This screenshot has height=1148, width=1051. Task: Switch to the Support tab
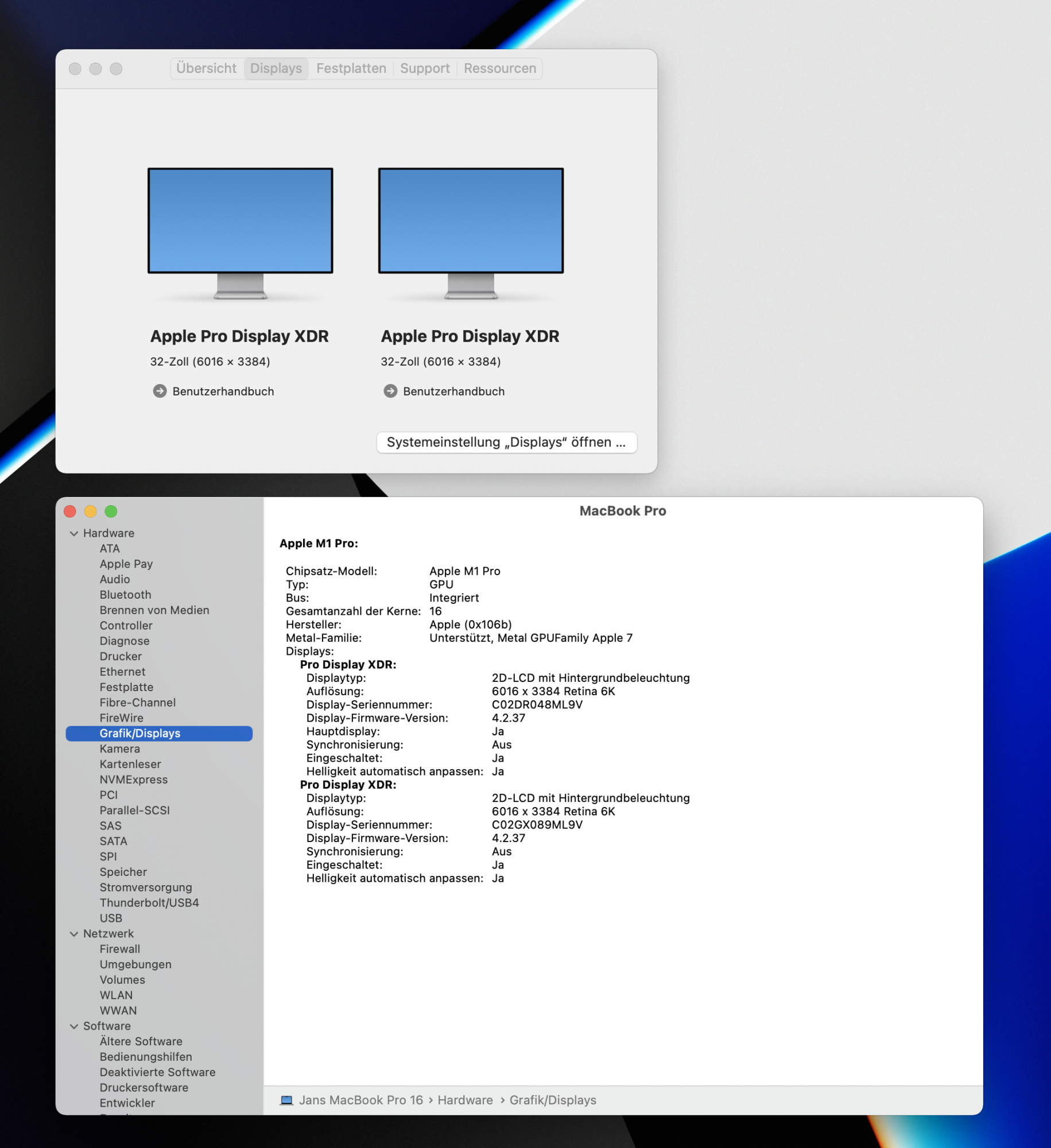425,68
